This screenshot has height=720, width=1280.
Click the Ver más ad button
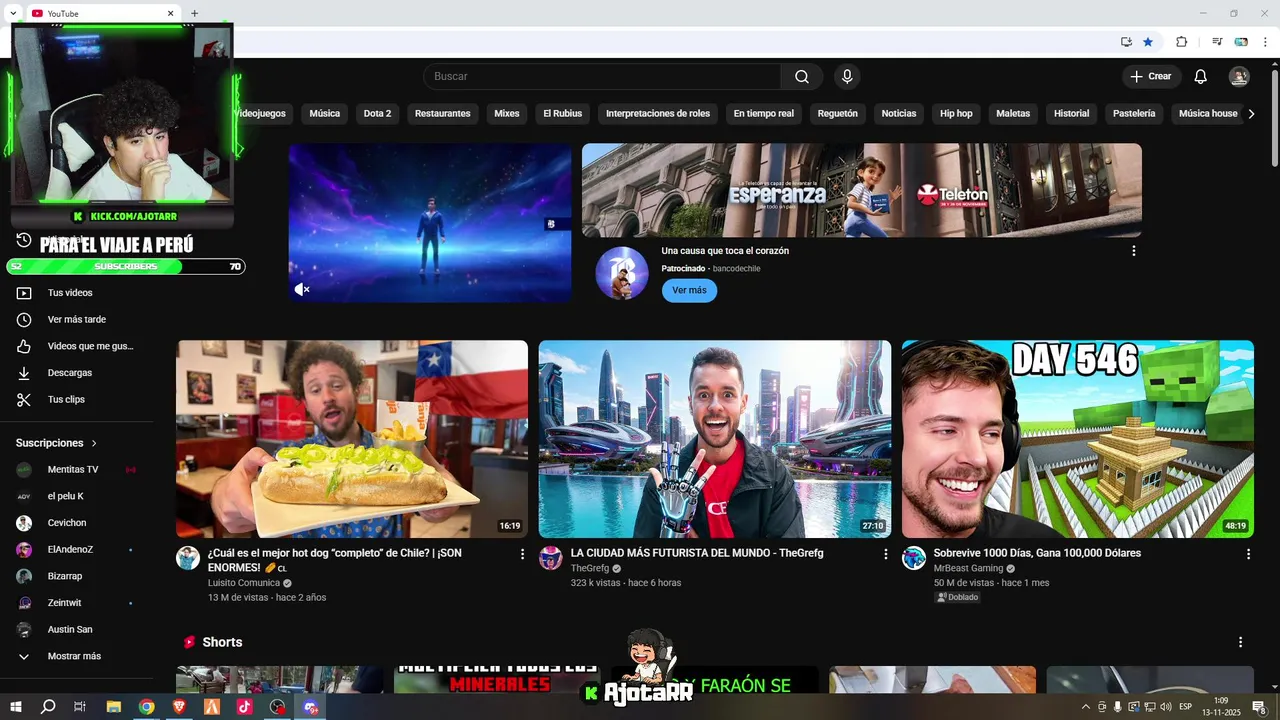tap(689, 290)
